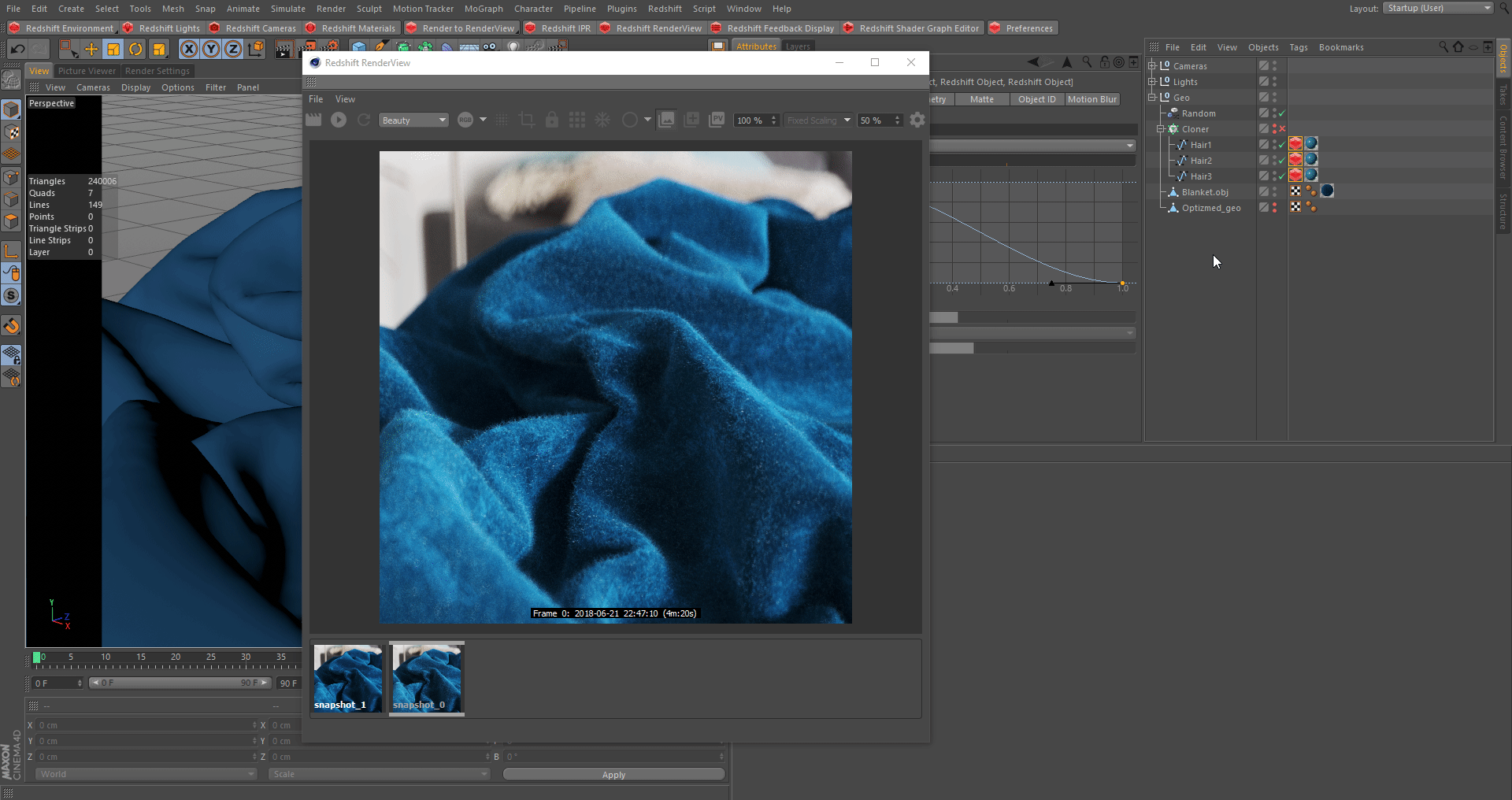Open RenderView settings gear icon
1512x800 pixels.
click(x=917, y=120)
